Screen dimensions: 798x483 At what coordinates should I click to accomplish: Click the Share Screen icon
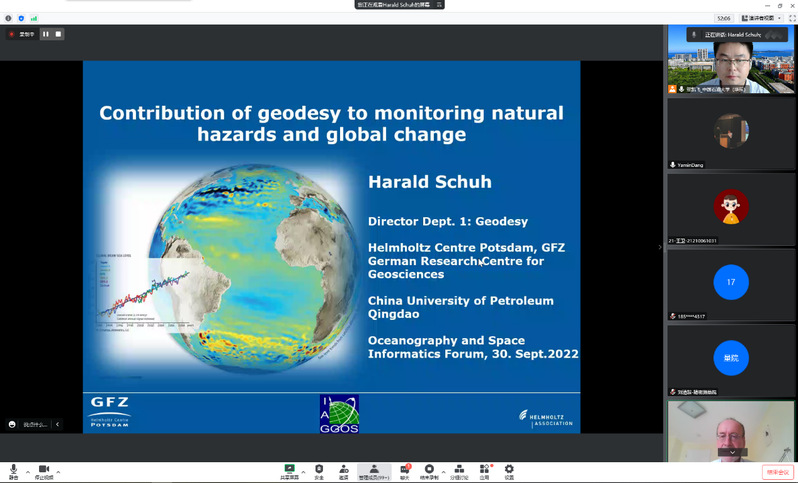289,470
